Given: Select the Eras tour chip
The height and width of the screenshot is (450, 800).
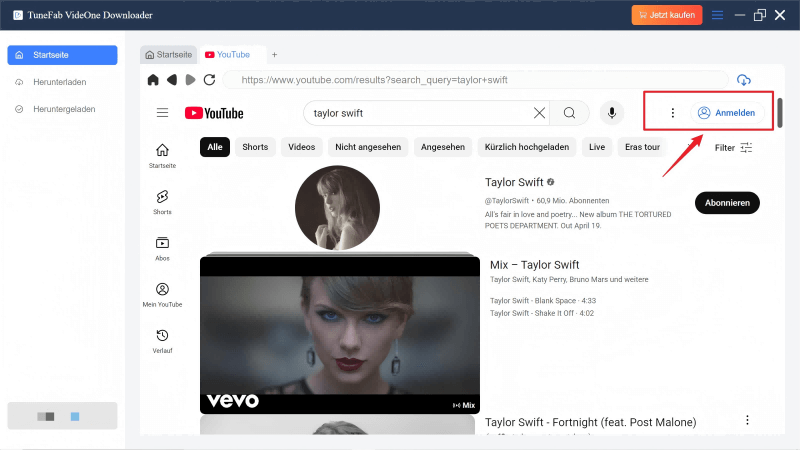Looking at the screenshot, I should pyautogui.click(x=642, y=147).
